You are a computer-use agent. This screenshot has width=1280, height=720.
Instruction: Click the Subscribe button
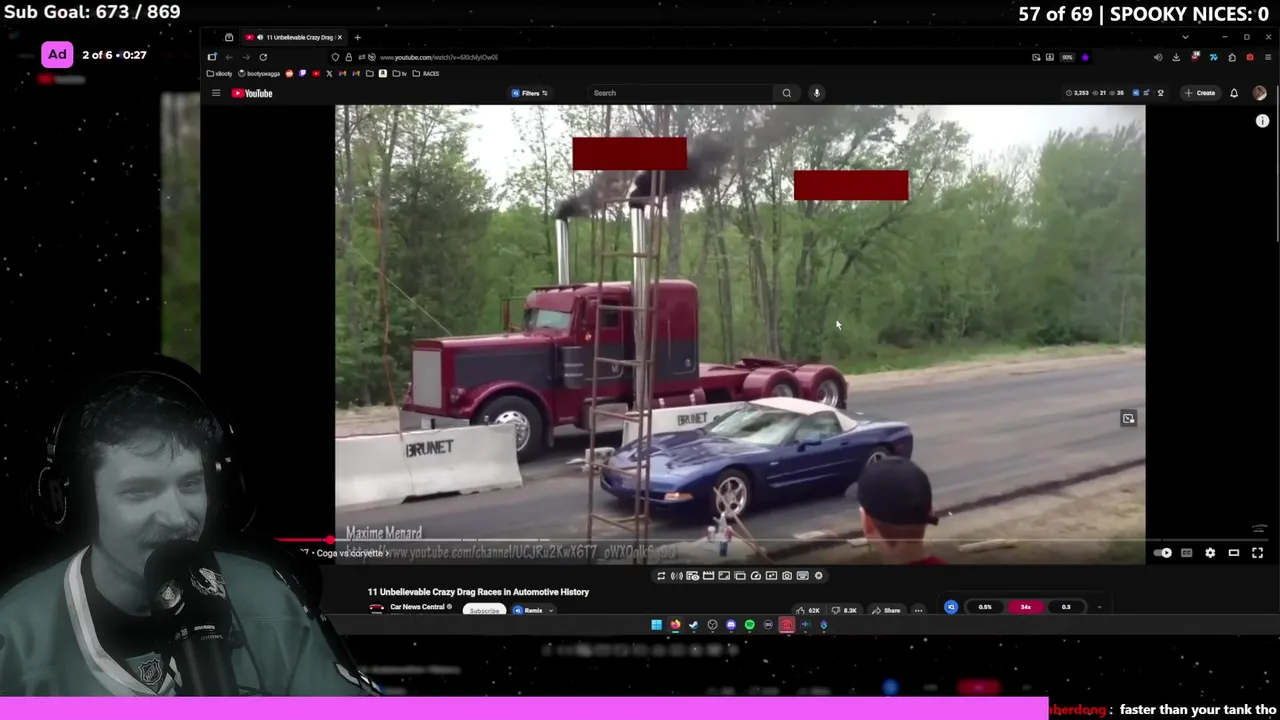[x=484, y=610]
